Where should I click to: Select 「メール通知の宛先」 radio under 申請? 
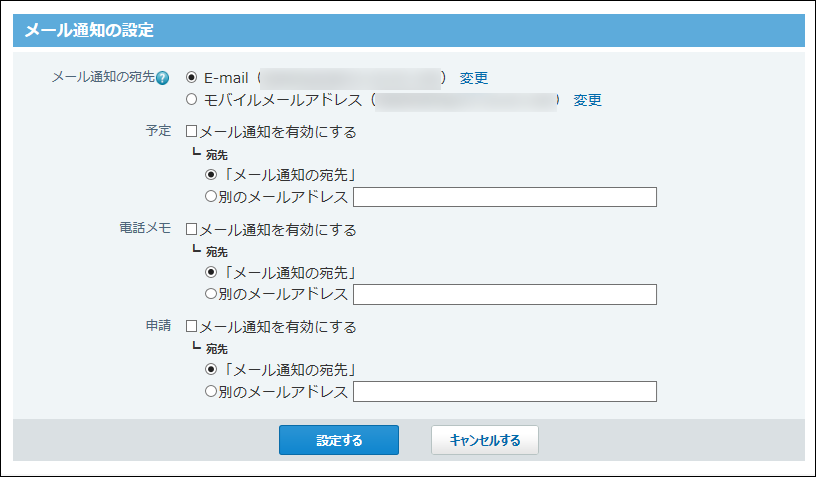click(211, 369)
